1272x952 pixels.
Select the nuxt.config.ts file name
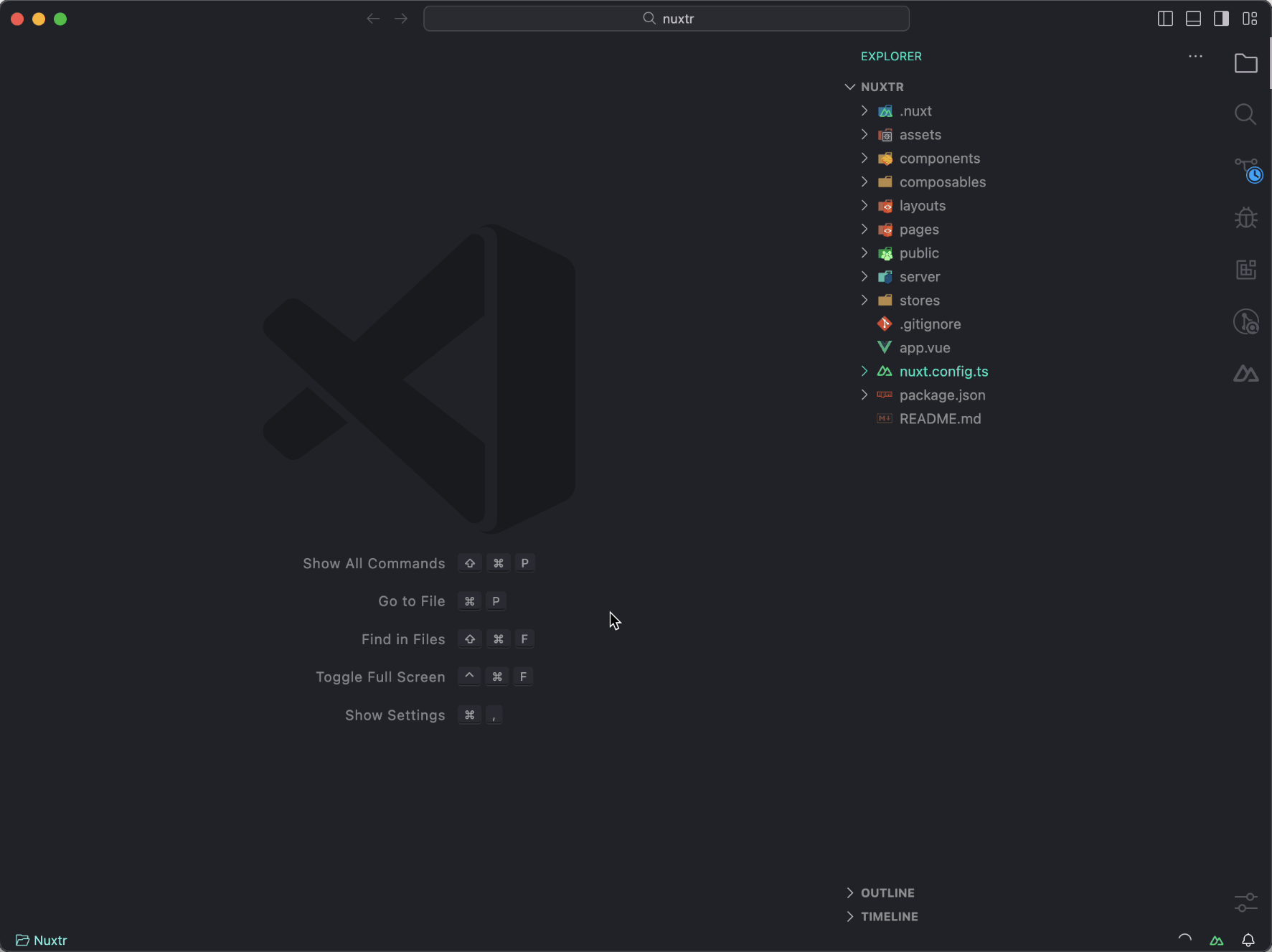[x=943, y=372]
